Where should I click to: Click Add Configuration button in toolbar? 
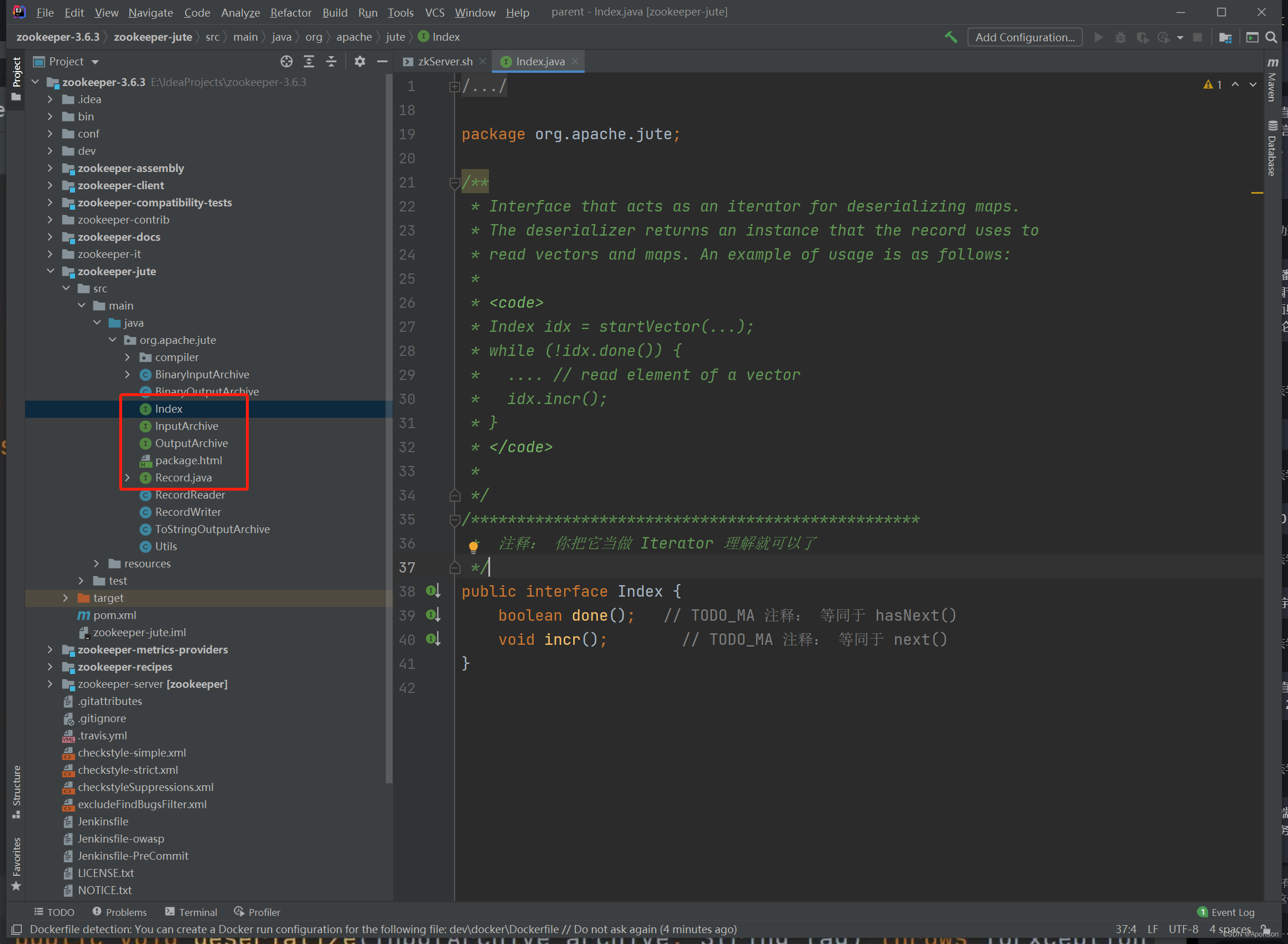coord(1025,36)
